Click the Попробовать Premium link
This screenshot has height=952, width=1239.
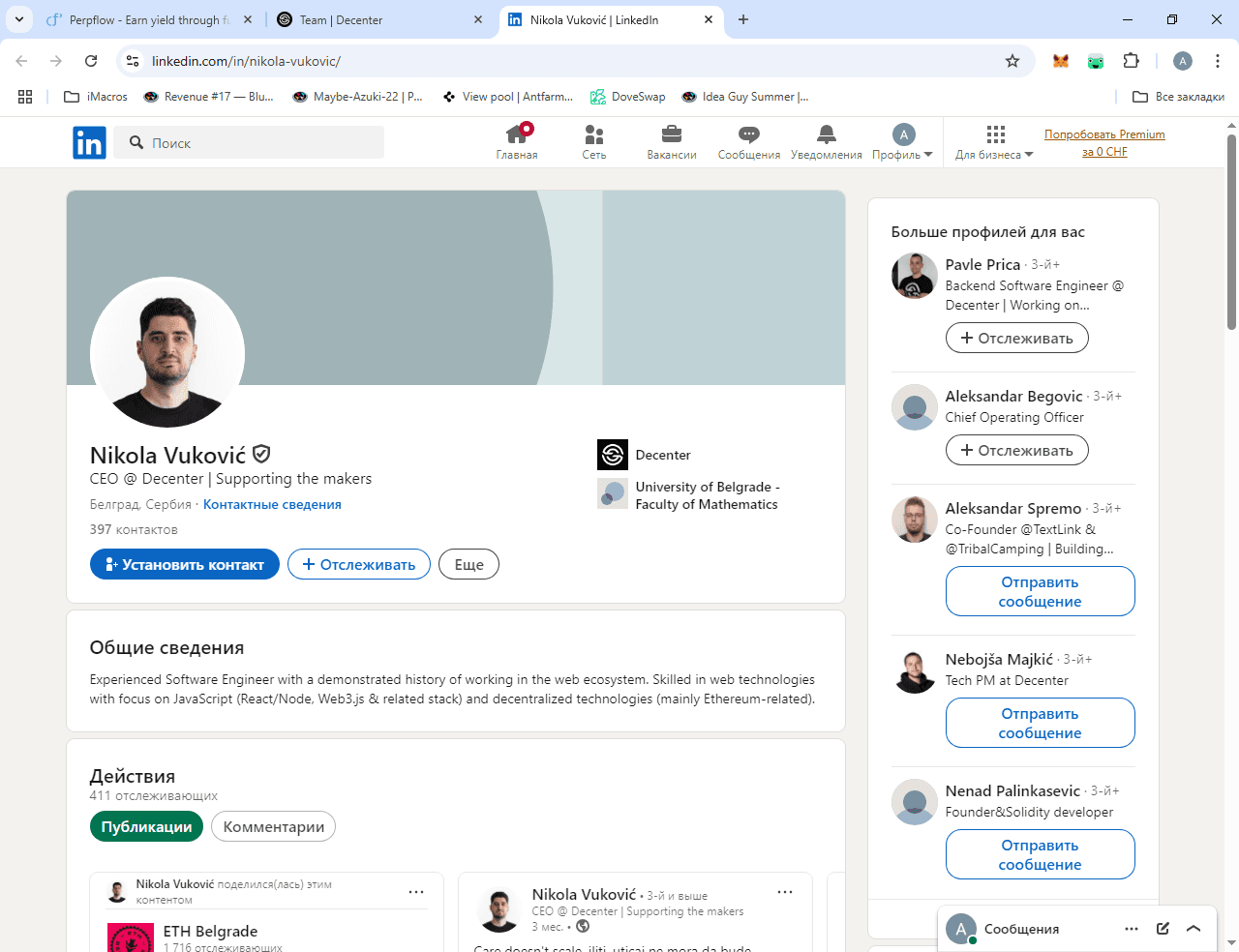tap(1104, 143)
